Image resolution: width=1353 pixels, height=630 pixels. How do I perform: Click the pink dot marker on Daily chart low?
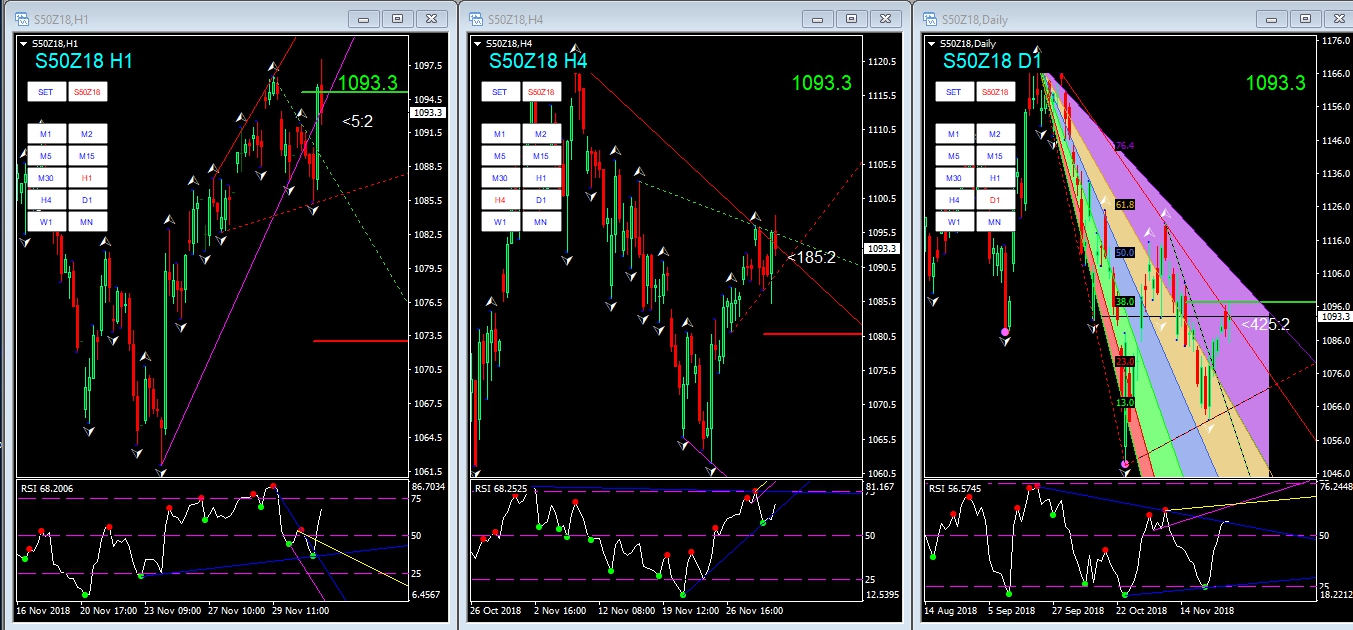tap(1125, 464)
